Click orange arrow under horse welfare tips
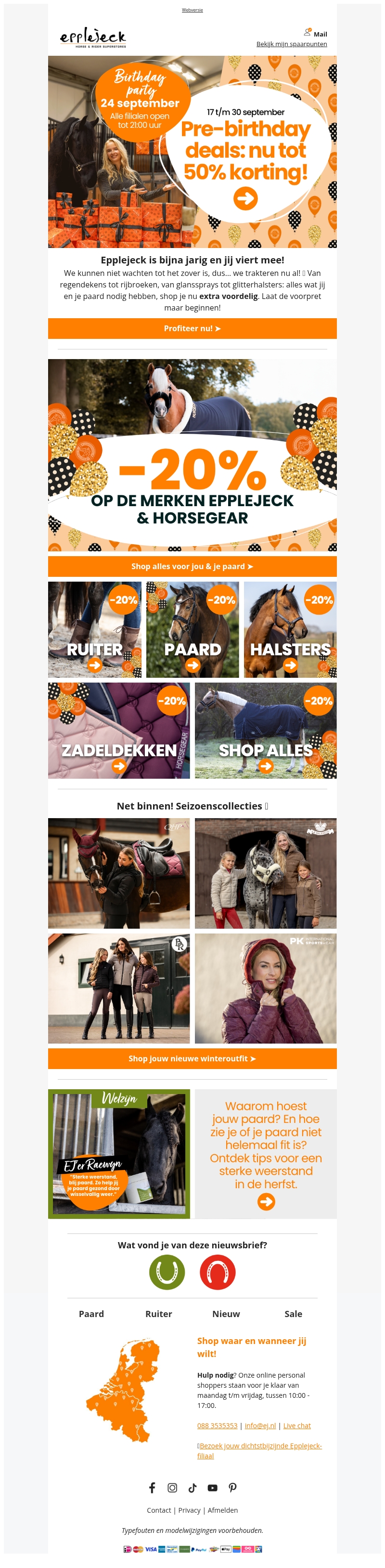385x1568 pixels. (x=266, y=1202)
